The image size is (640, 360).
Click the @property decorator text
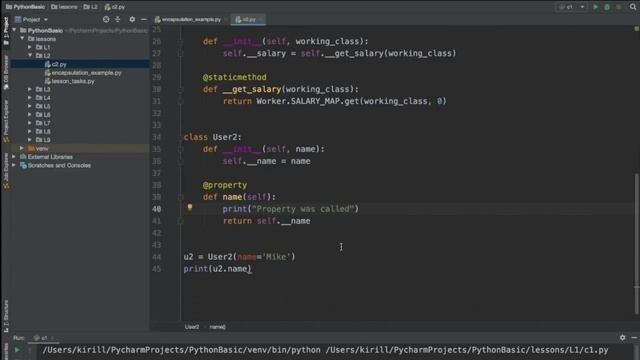click(x=225, y=185)
